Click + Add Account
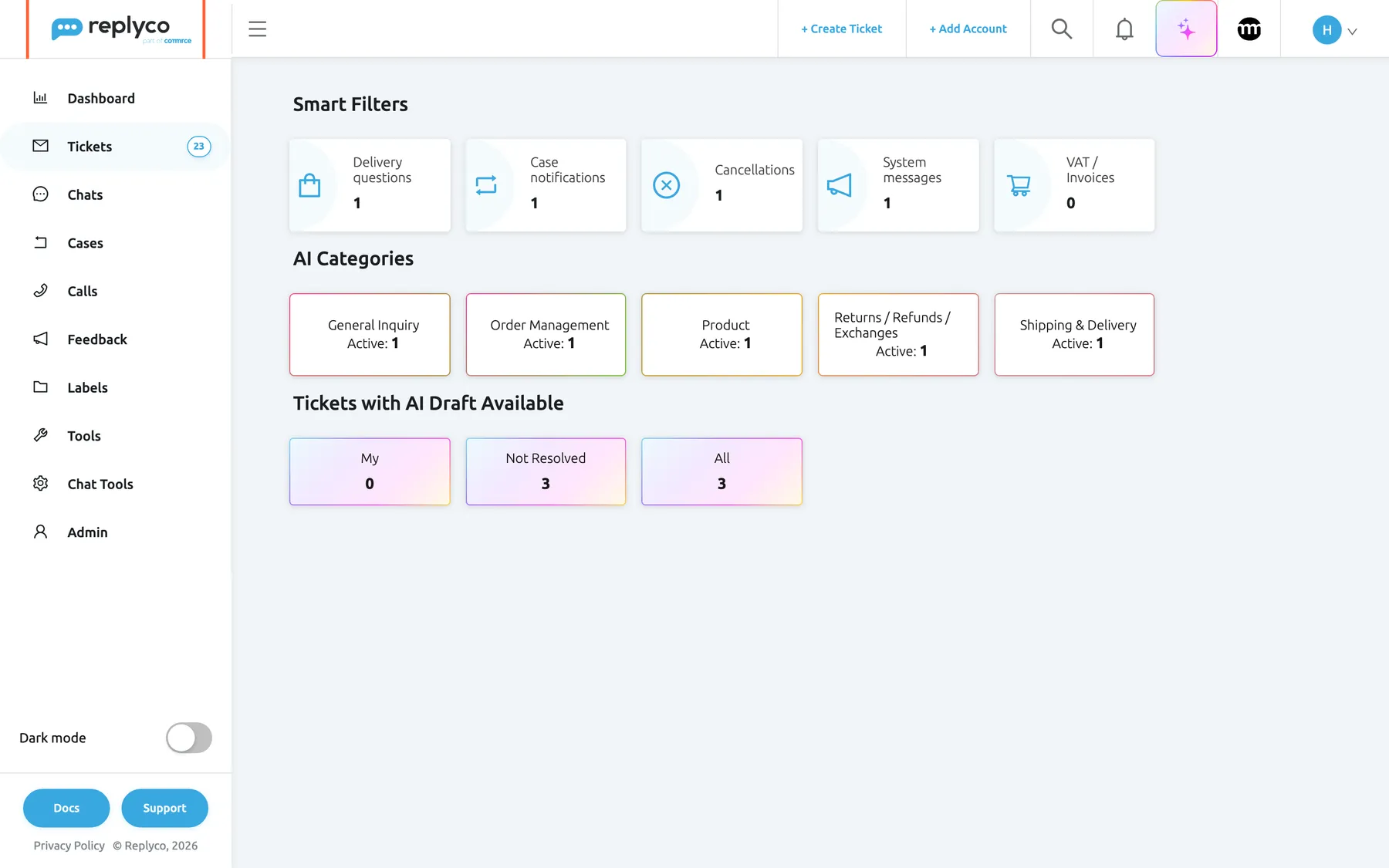 coord(968,29)
